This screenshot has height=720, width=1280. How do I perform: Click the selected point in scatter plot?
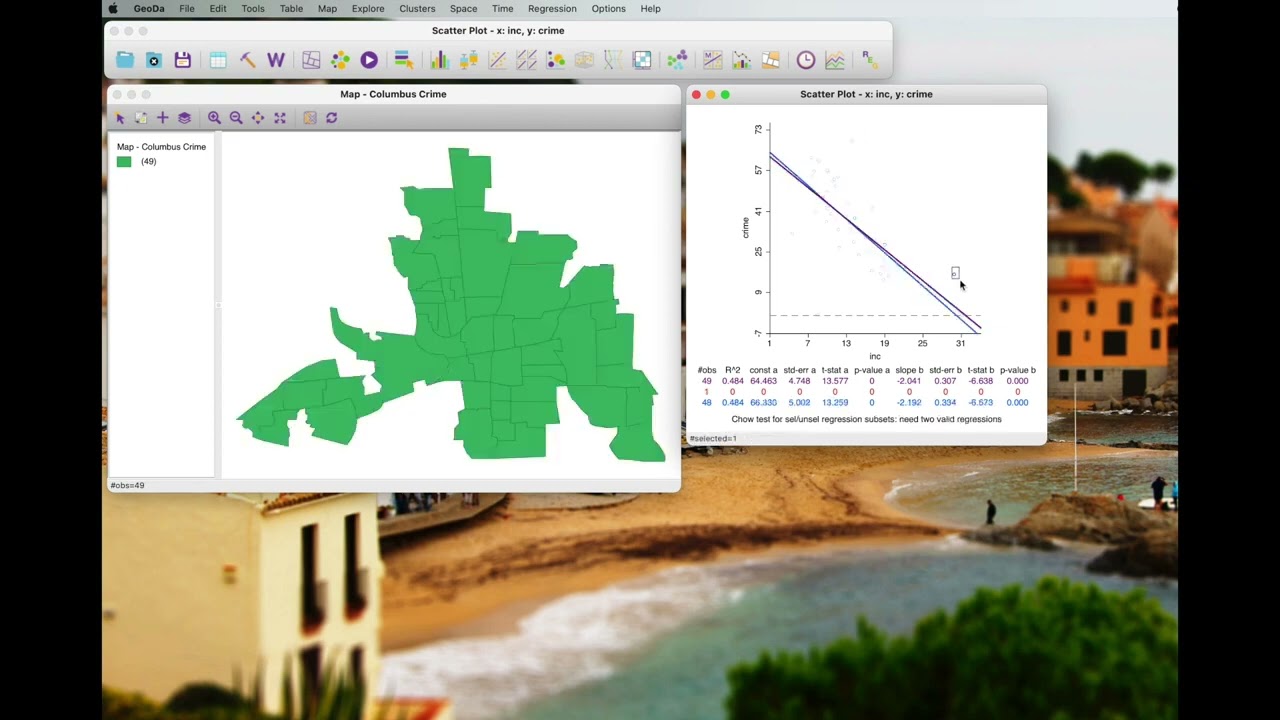955,273
